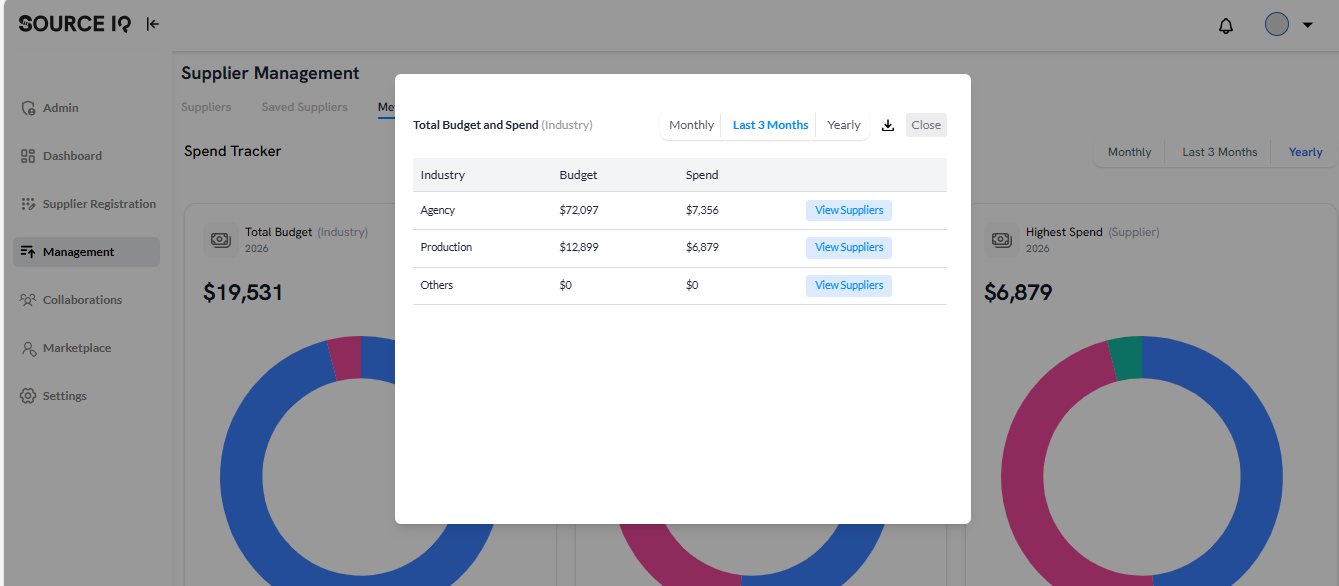Switch to the Suppliers tab
This screenshot has height=586, width=1339.
click(206, 106)
